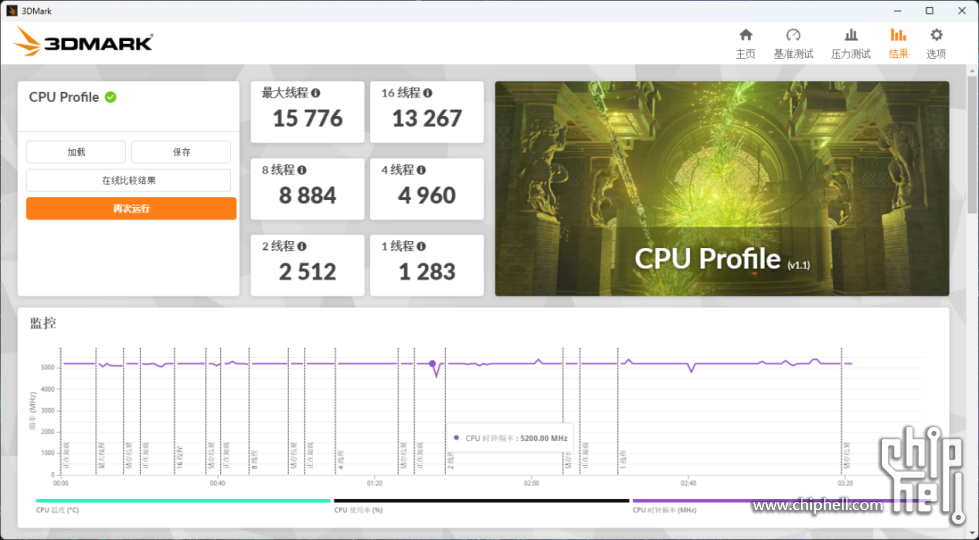
Task: Open the 基准测试 benchmark gauge icon
Action: 793,35
